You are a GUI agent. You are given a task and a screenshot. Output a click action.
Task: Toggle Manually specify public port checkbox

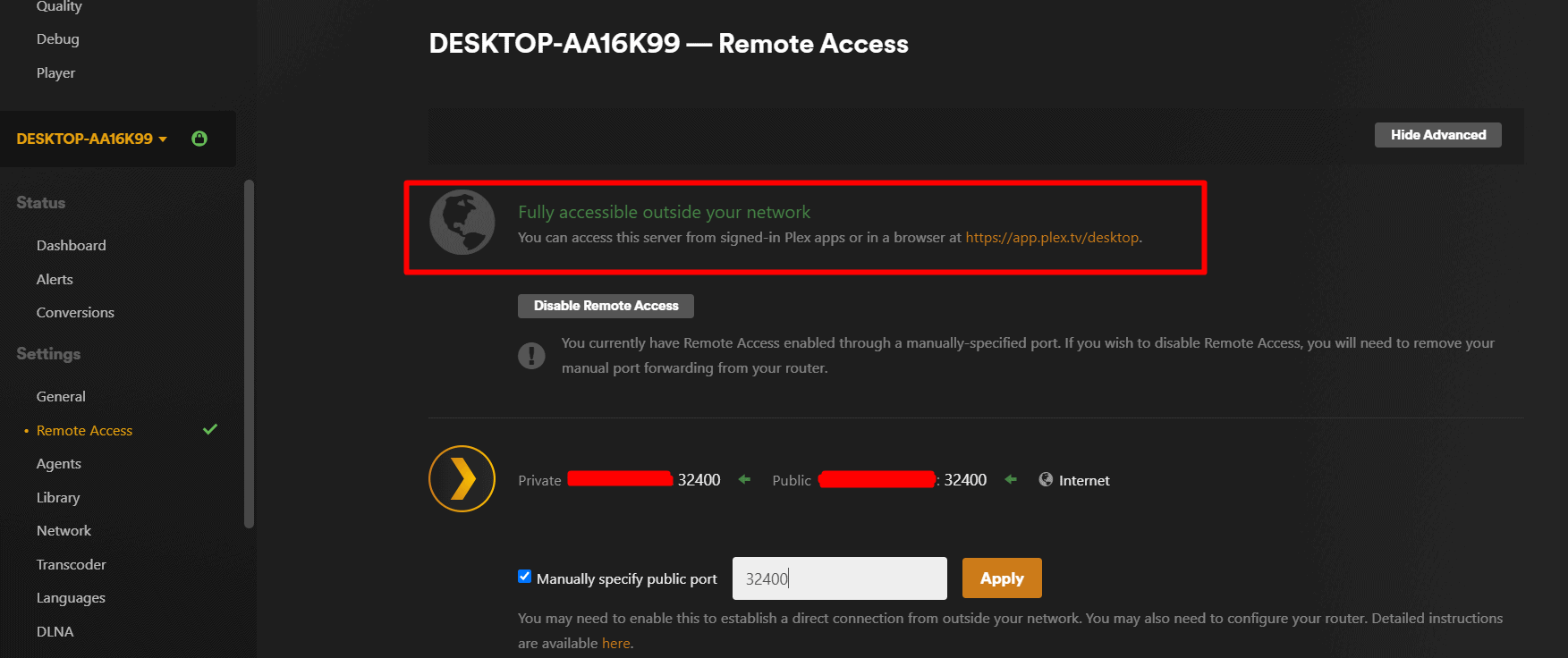point(525,577)
